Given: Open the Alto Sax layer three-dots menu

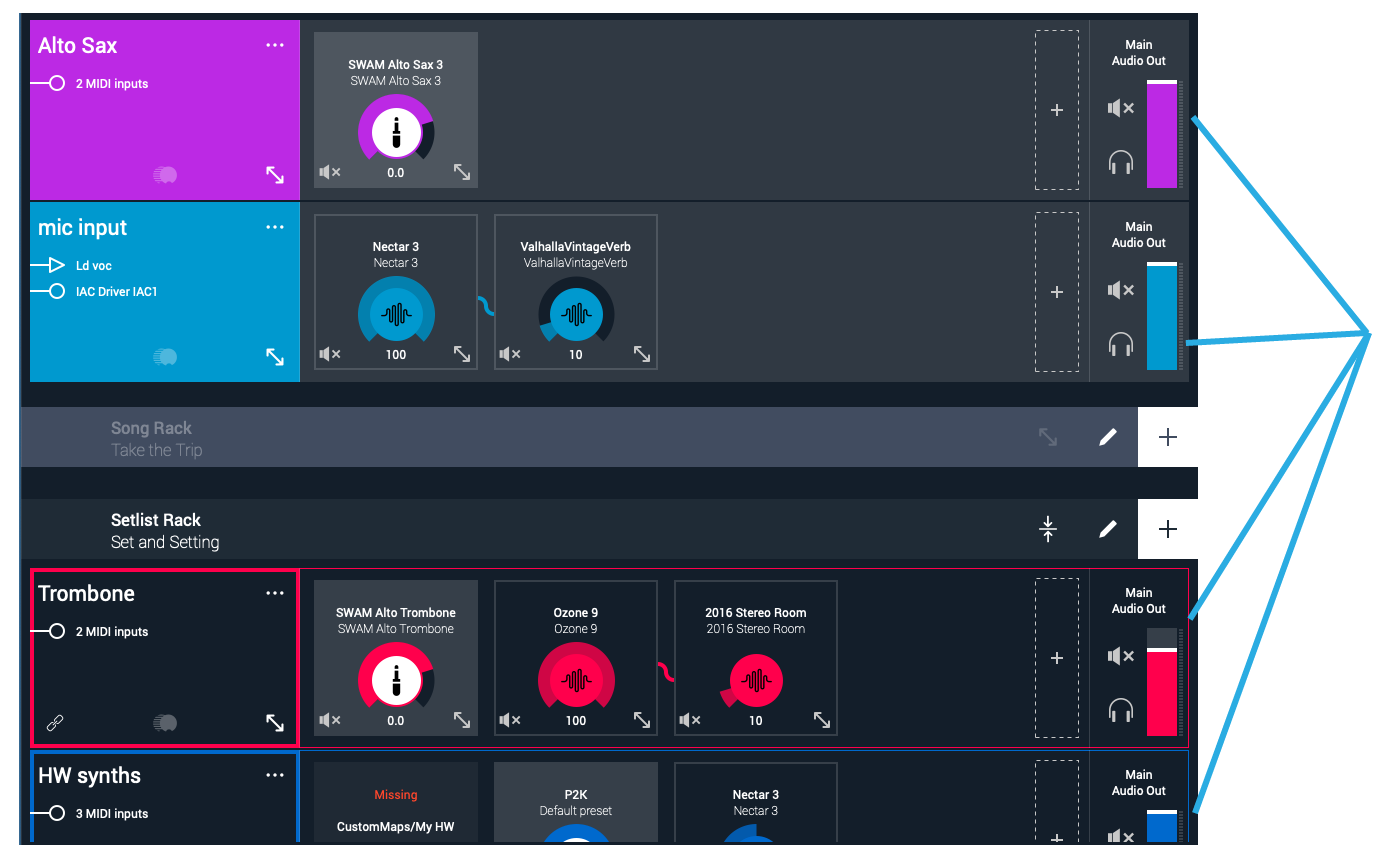Looking at the screenshot, I should pyautogui.click(x=275, y=45).
